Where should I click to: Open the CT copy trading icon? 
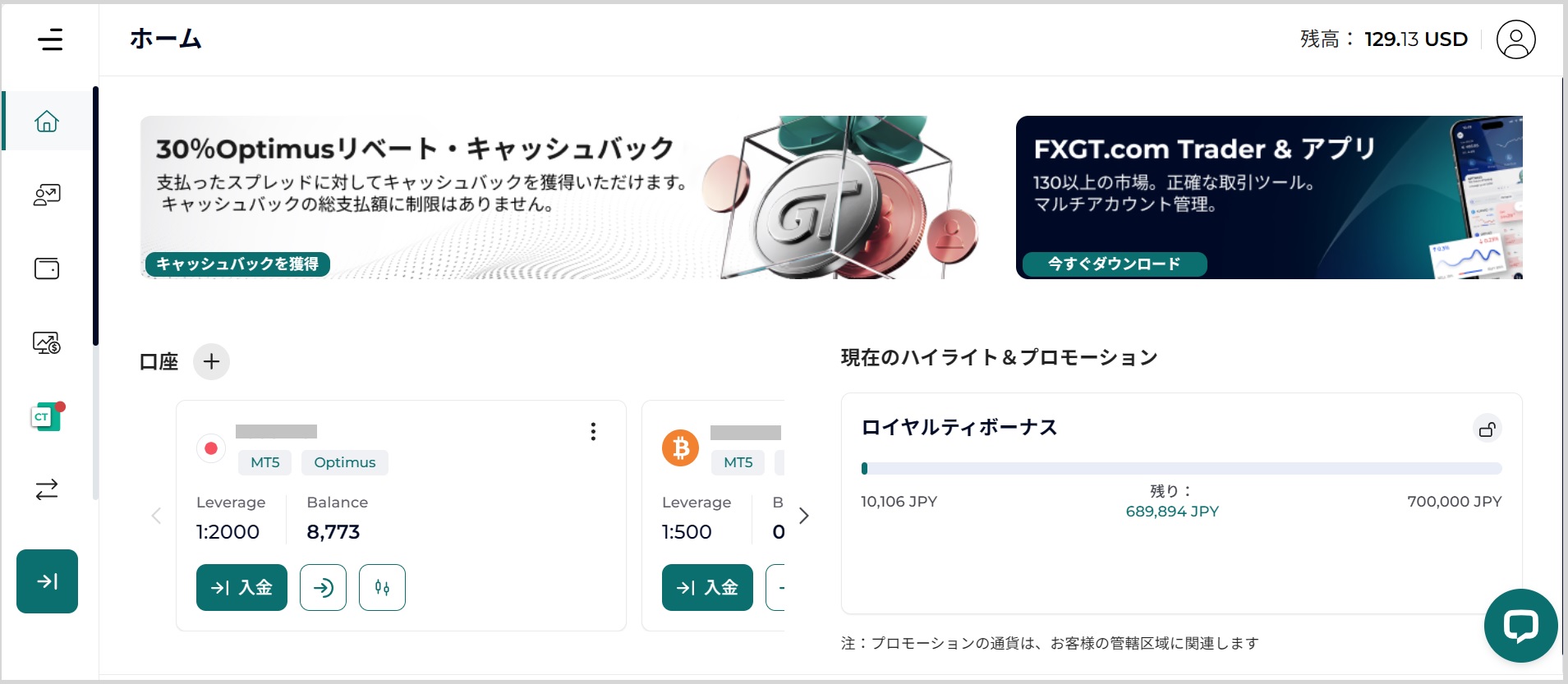click(46, 417)
